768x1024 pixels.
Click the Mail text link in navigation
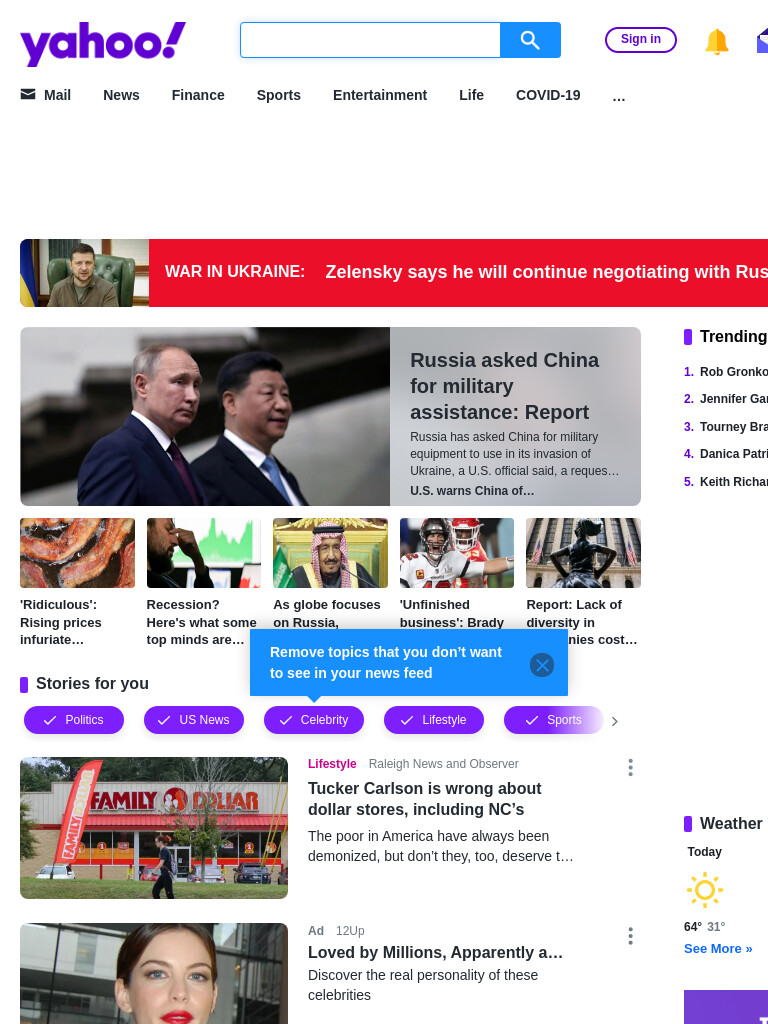57,95
